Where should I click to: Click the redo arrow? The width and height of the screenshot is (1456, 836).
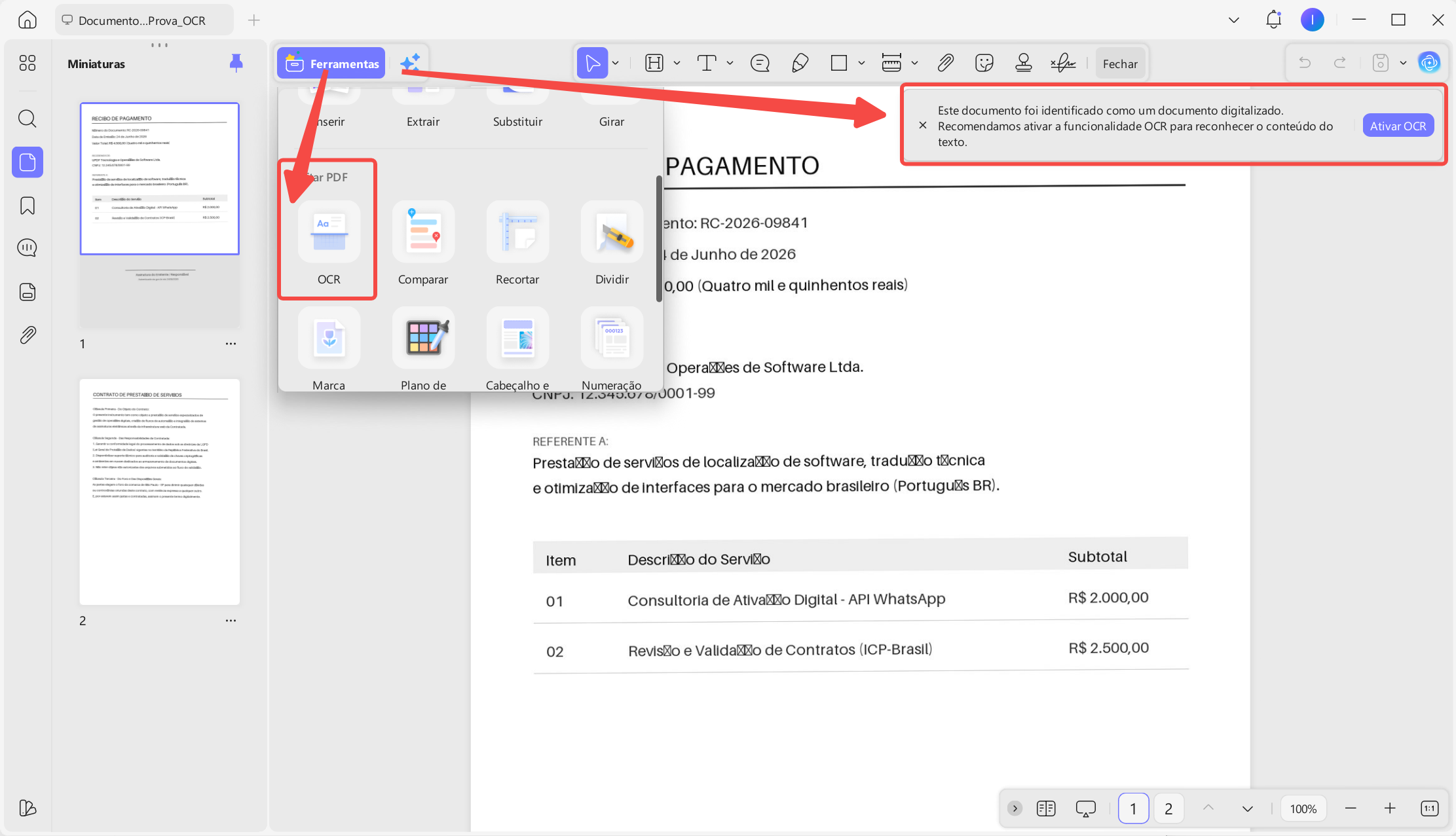point(1339,64)
